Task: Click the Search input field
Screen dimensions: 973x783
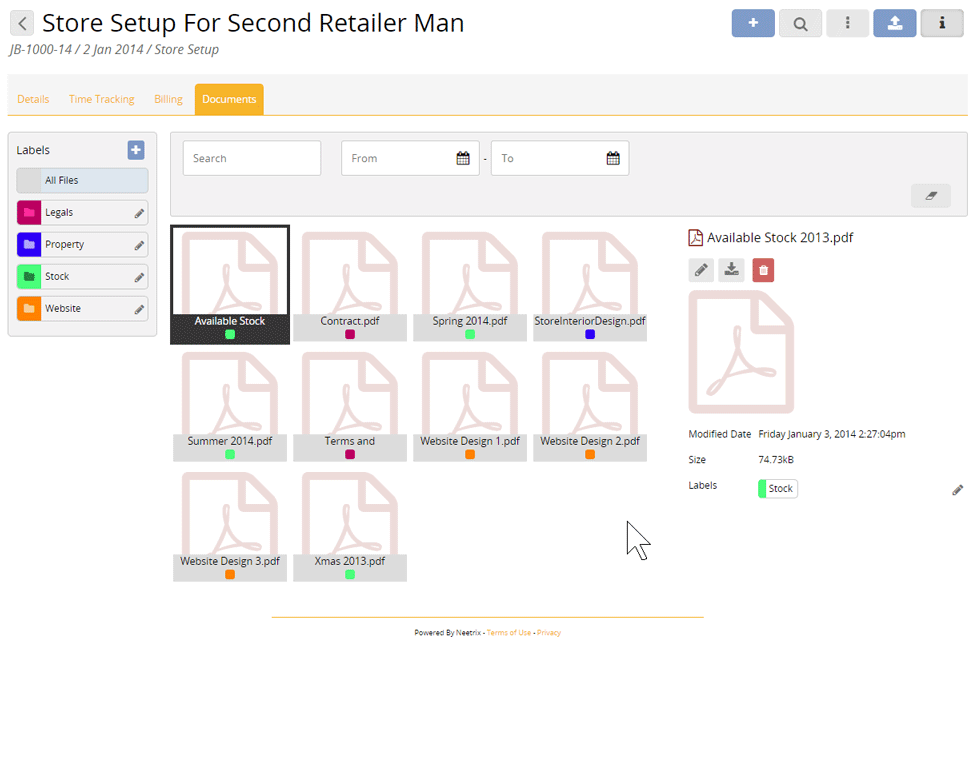Action: [x=252, y=158]
